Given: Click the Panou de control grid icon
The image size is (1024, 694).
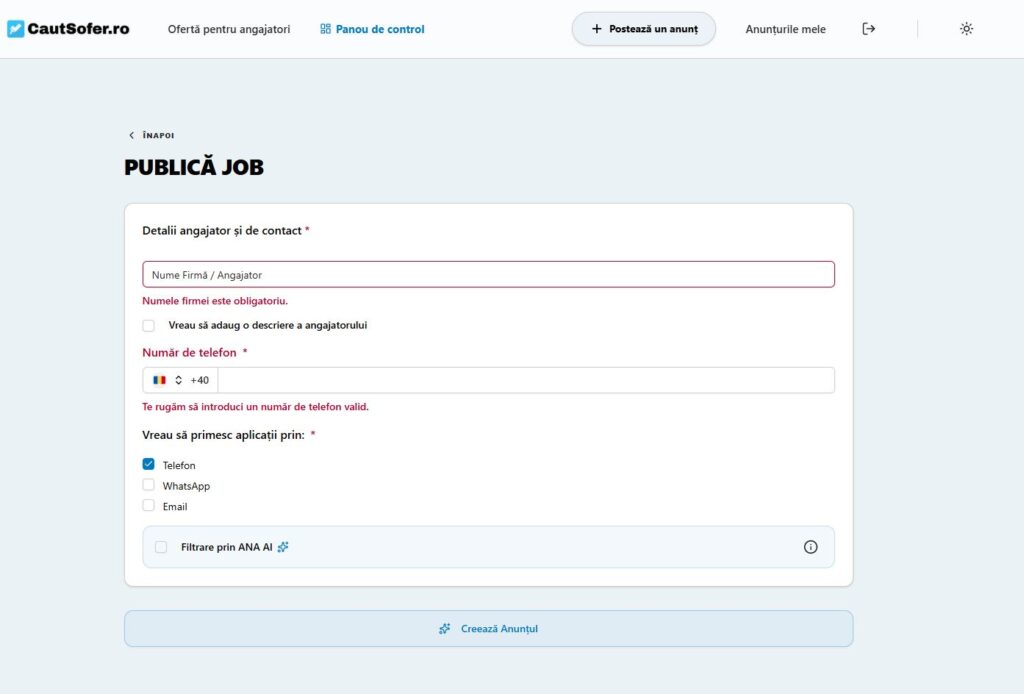Looking at the screenshot, I should (x=325, y=29).
